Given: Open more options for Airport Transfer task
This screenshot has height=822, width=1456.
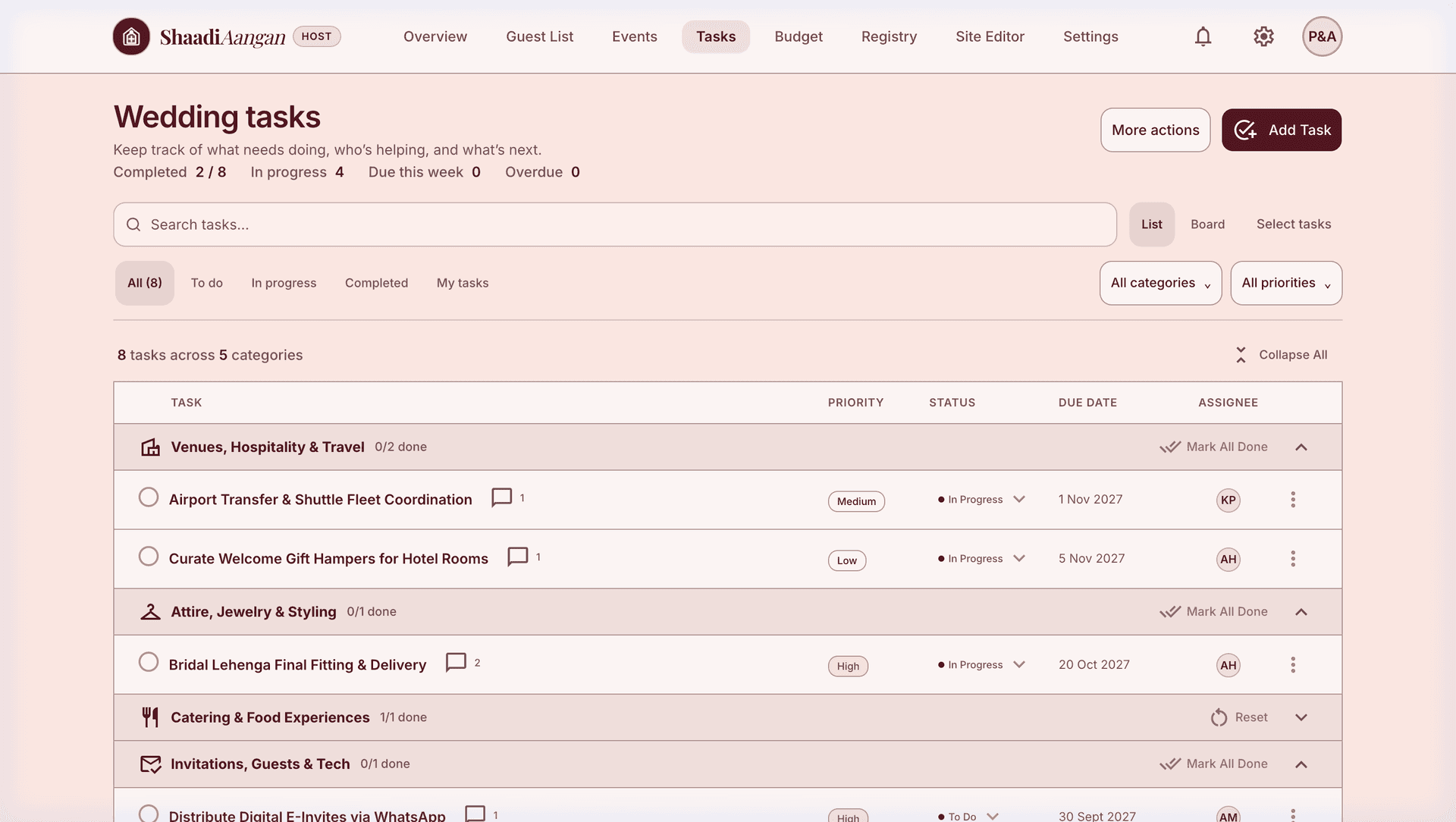Looking at the screenshot, I should [x=1293, y=500].
